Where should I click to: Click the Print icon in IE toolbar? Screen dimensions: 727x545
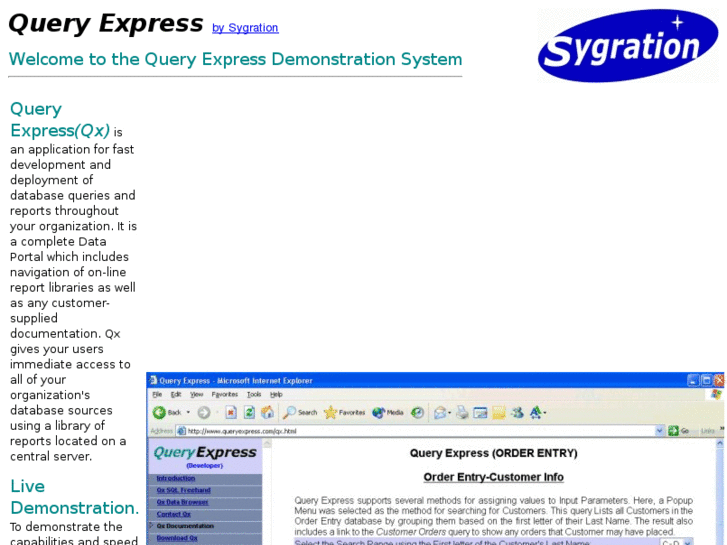[462, 412]
